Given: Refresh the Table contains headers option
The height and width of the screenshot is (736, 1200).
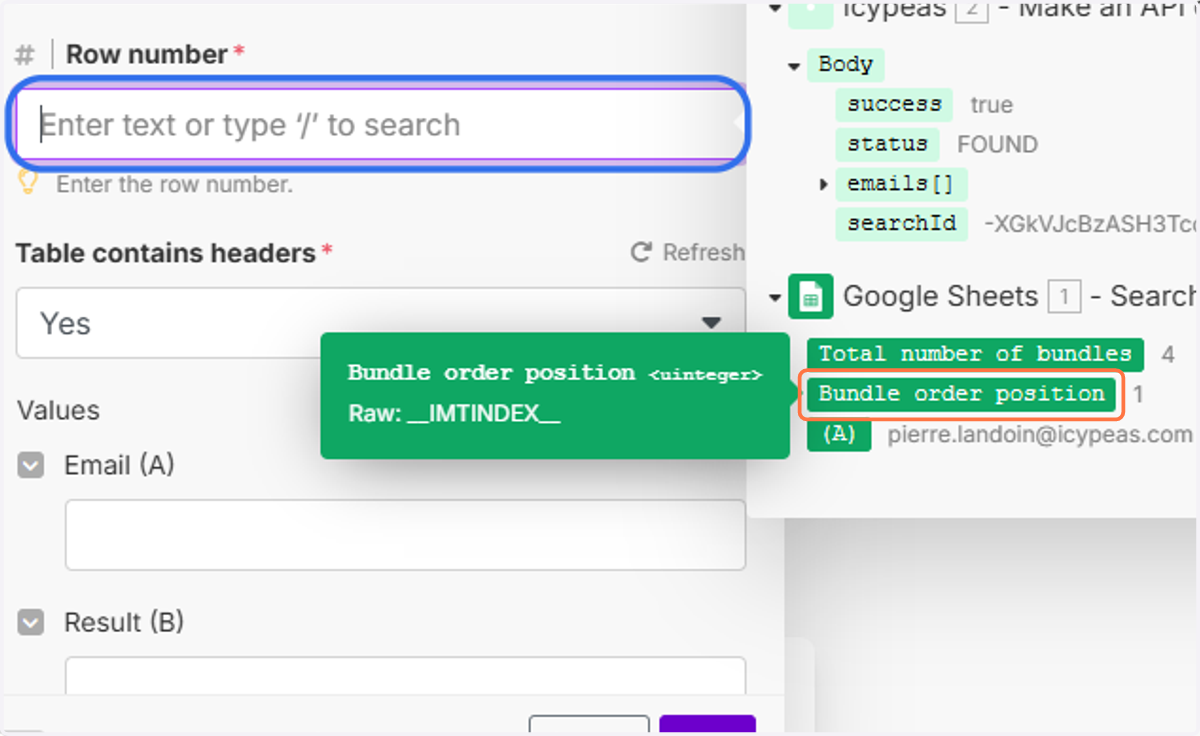Looking at the screenshot, I should pyautogui.click(x=688, y=253).
